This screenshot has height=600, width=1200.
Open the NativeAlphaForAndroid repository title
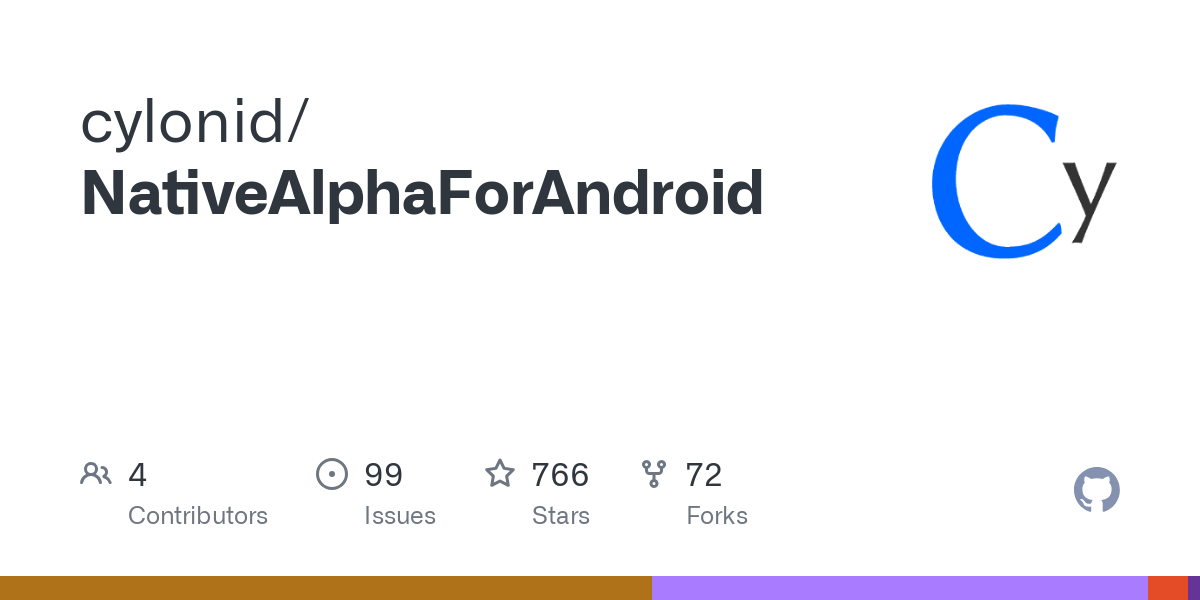[422, 194]
